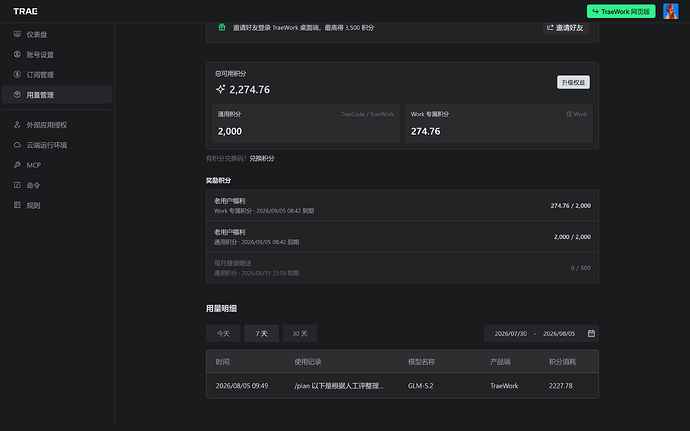690x431 pixels.
Task: Open the user avatar menu
Action: [671, 11]
